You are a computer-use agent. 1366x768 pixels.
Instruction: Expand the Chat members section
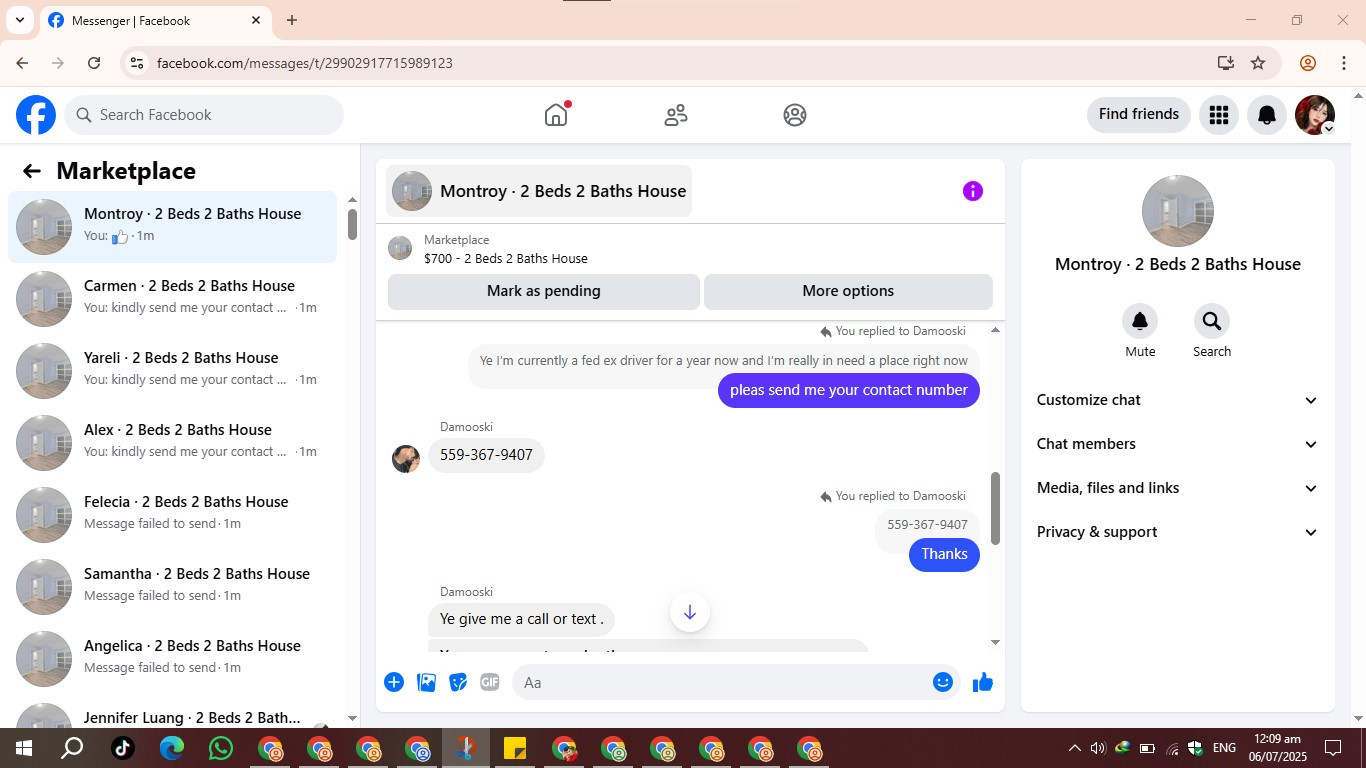click(1178, 444)
